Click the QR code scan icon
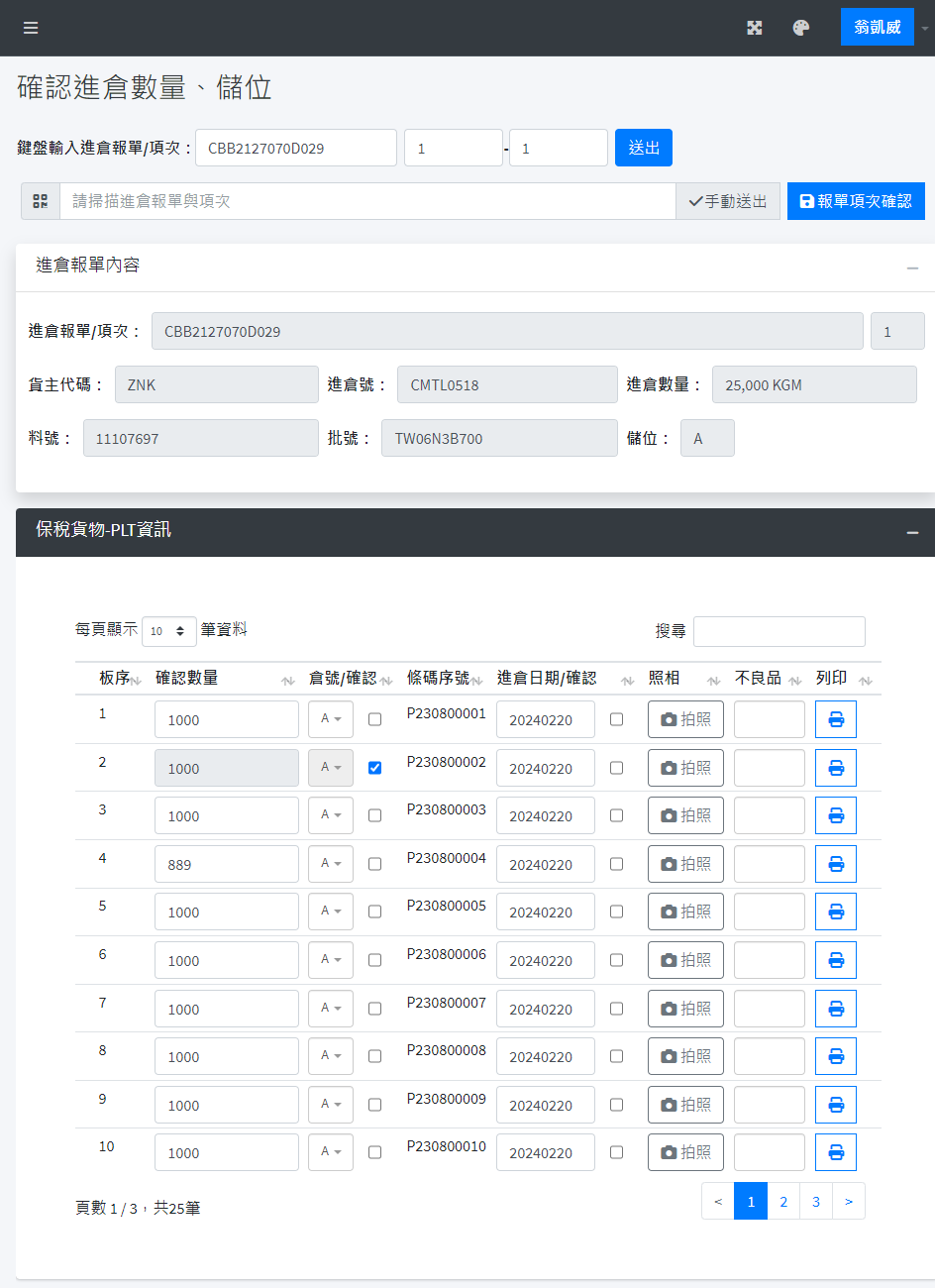The width and height of the screenshot is (935, 1288). [x=41, y=201]
